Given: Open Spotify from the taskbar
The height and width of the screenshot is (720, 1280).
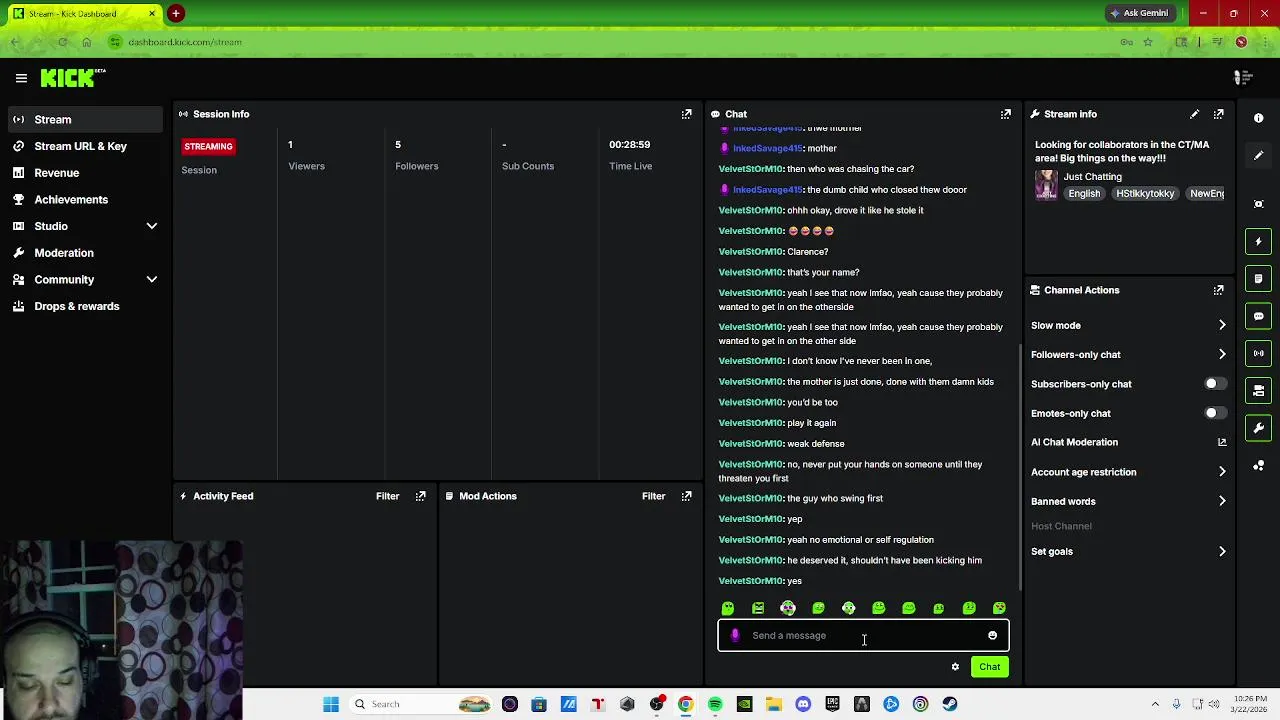Looking at the screenshot, I should coord(715,704).
